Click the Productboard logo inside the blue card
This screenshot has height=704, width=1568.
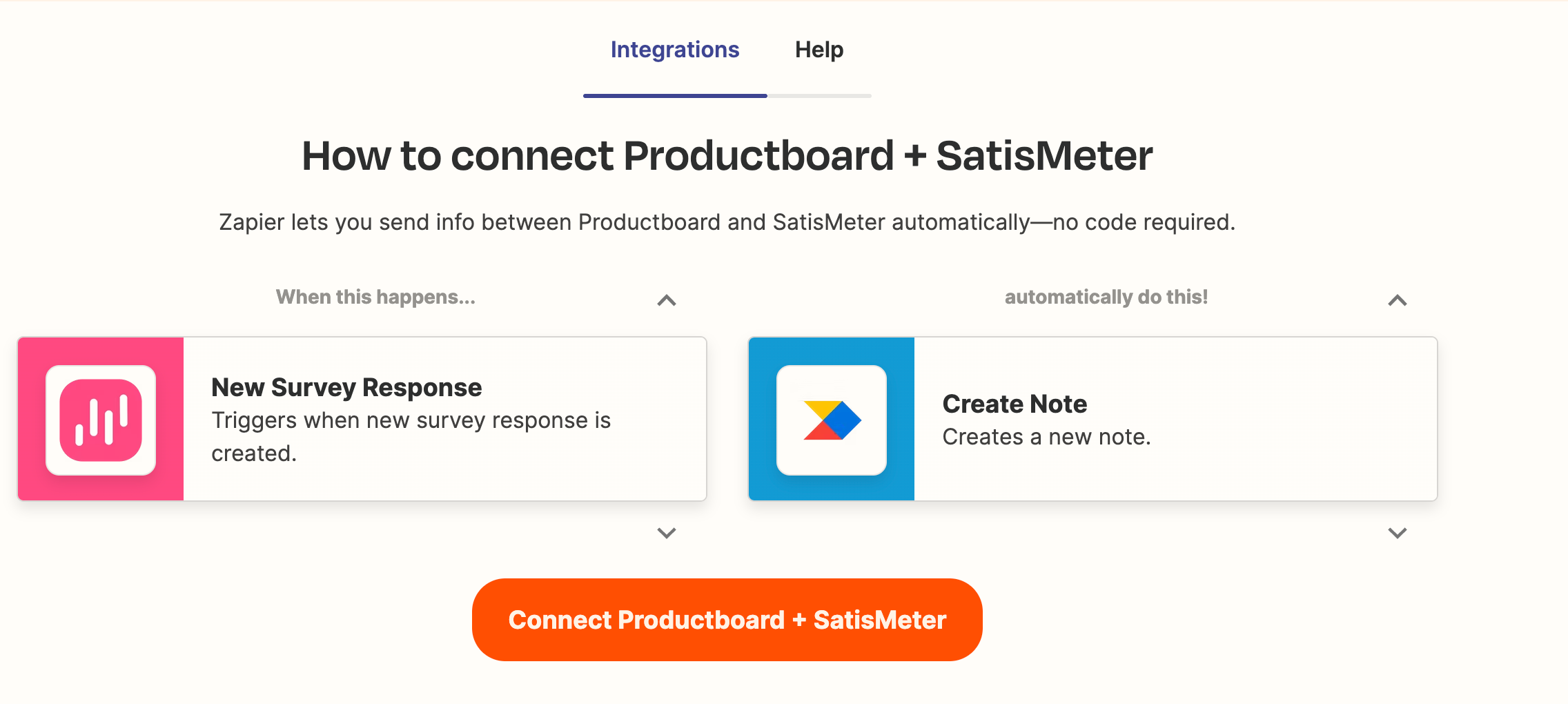[x=830, y=418]
